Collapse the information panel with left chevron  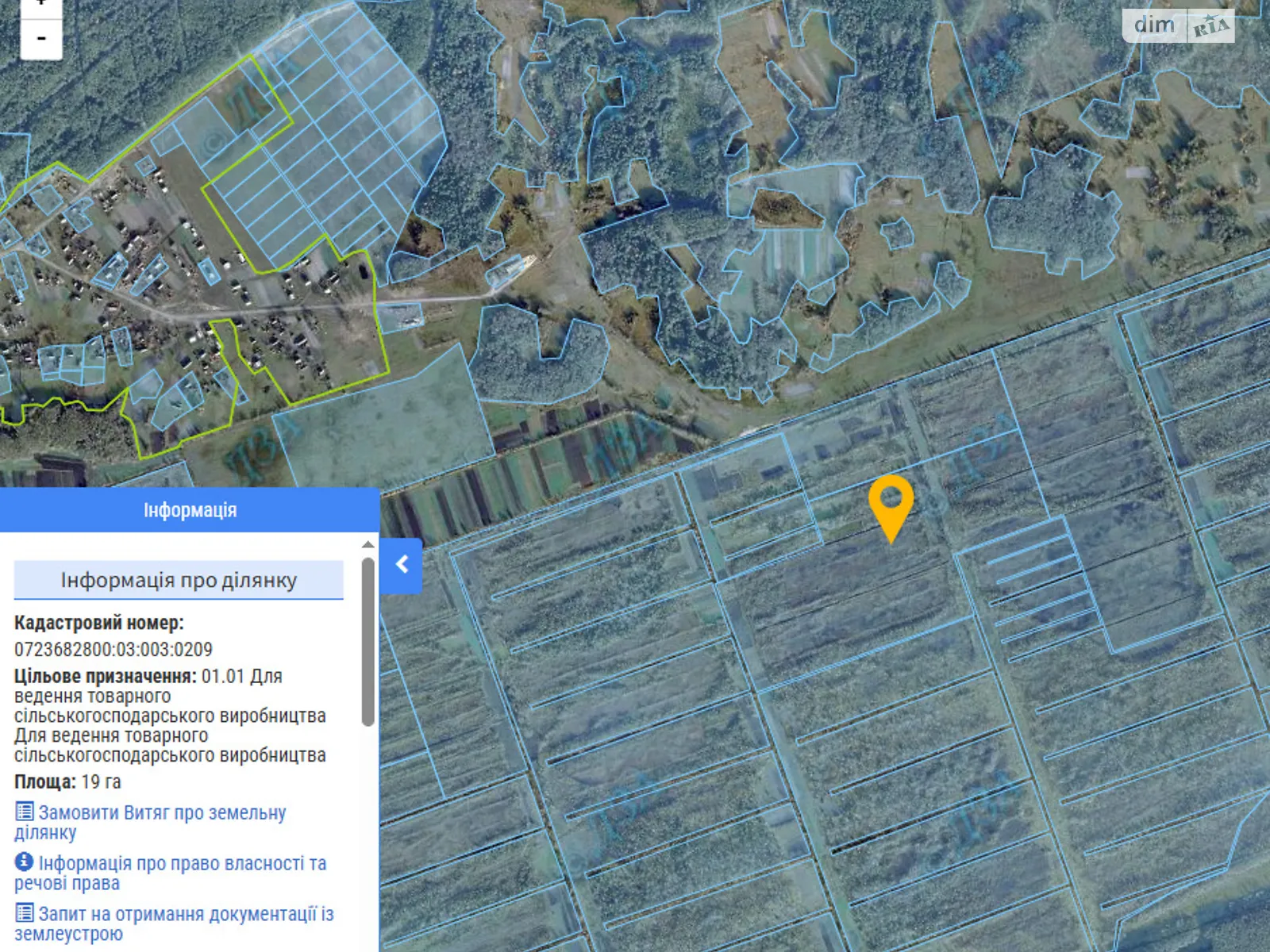coord(402,565)
